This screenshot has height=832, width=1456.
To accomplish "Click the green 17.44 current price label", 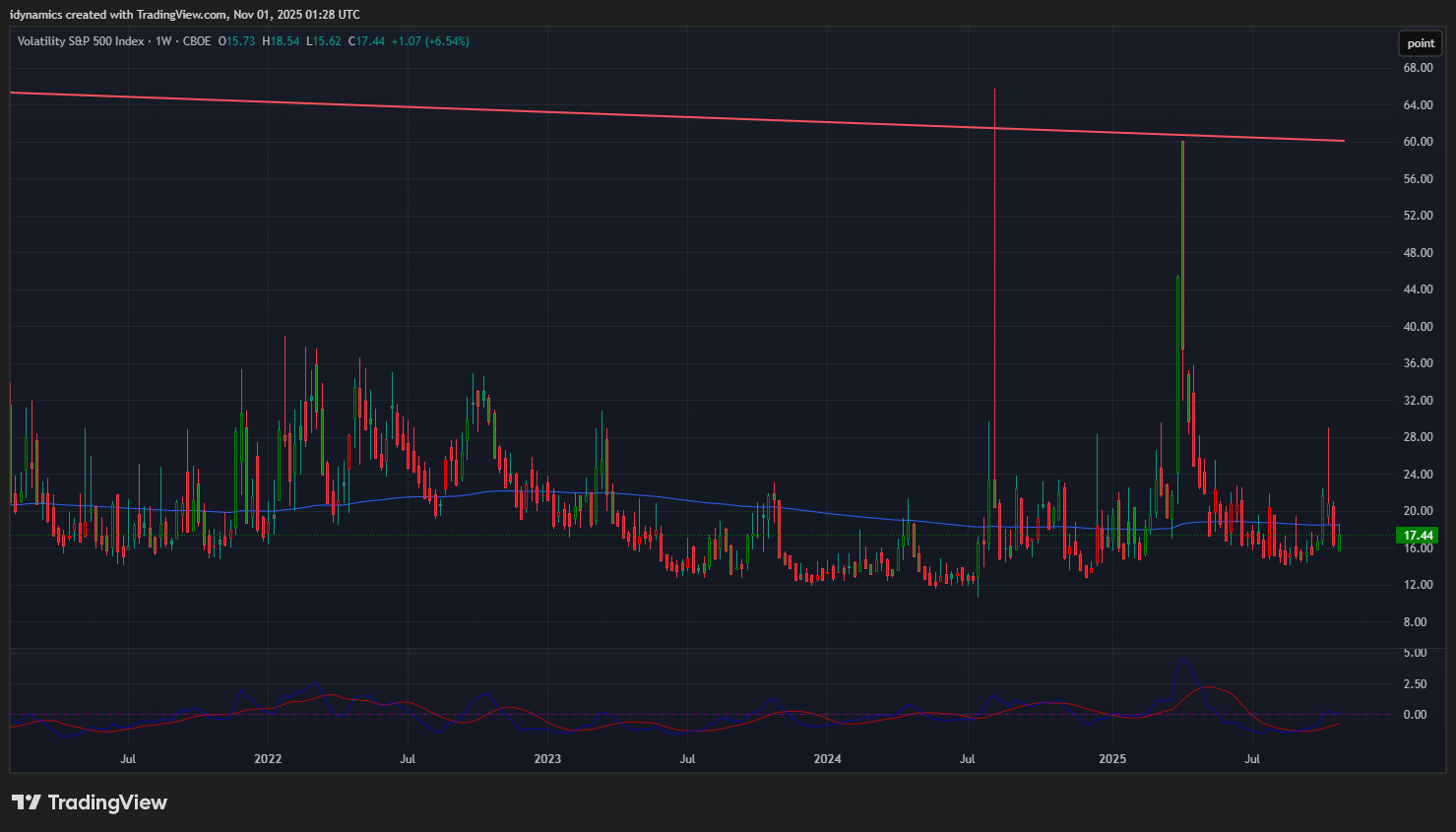I will point(1417,536).
